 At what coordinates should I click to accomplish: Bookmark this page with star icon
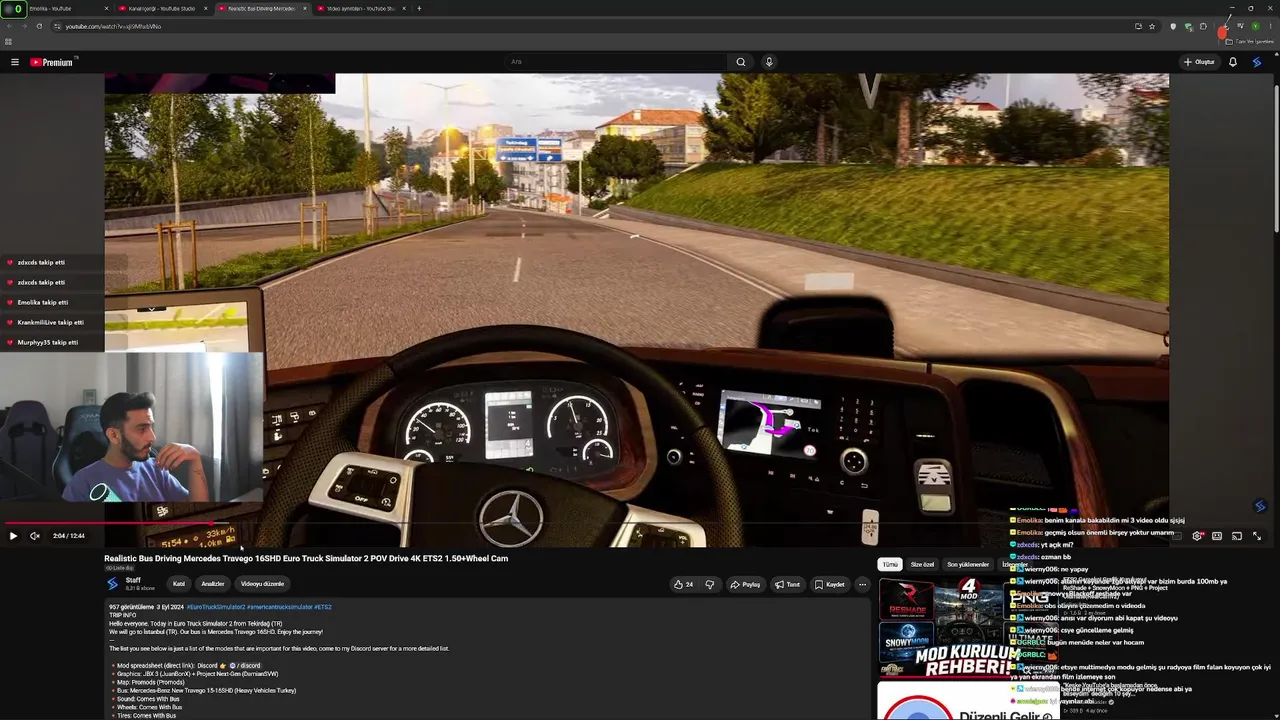pos(1152,26)
